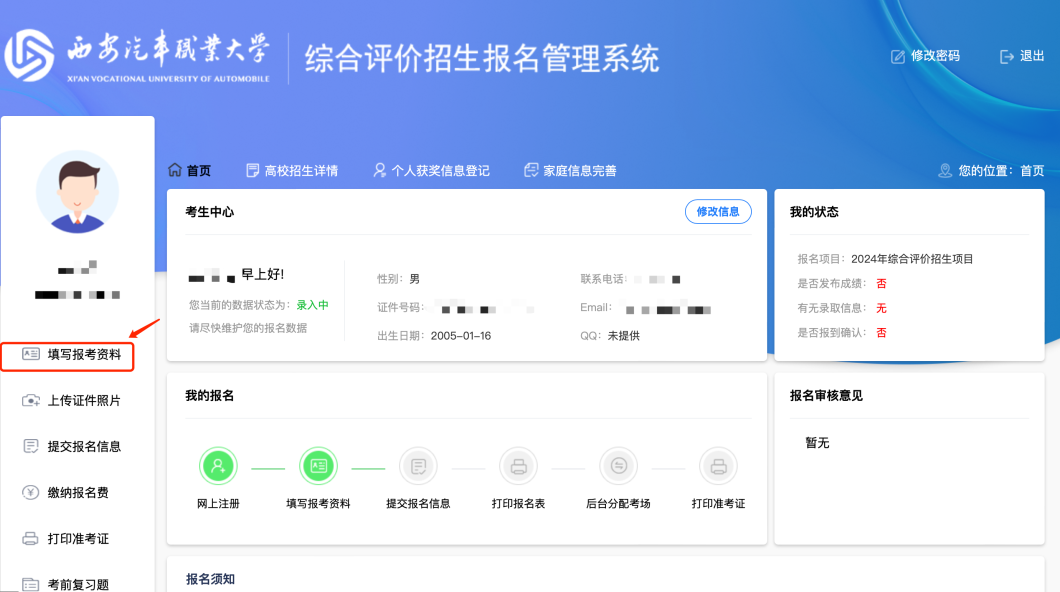Click the 打印准考证 progress step icon
Image resolution: width=1060 pixels, height=592 pixels.
click(x=718, y=465)
